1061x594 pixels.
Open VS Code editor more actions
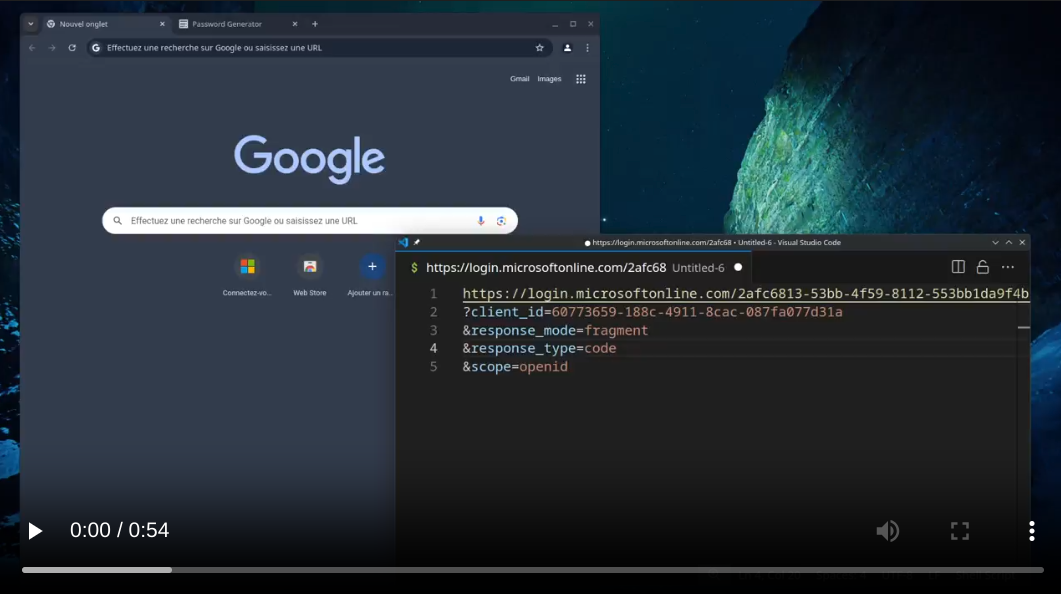pos(1008,267)
